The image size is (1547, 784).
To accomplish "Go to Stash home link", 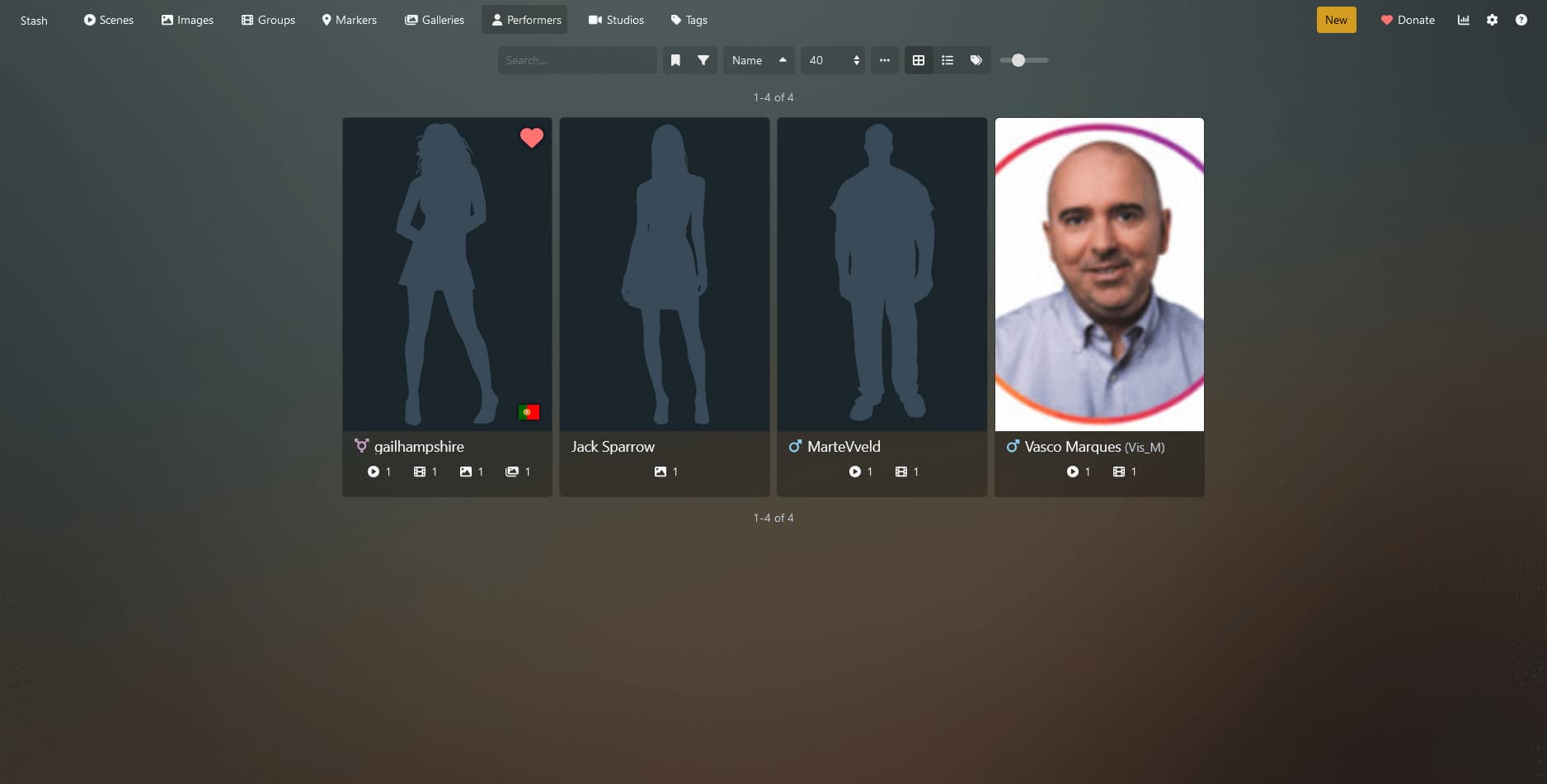I will point(34,21).
